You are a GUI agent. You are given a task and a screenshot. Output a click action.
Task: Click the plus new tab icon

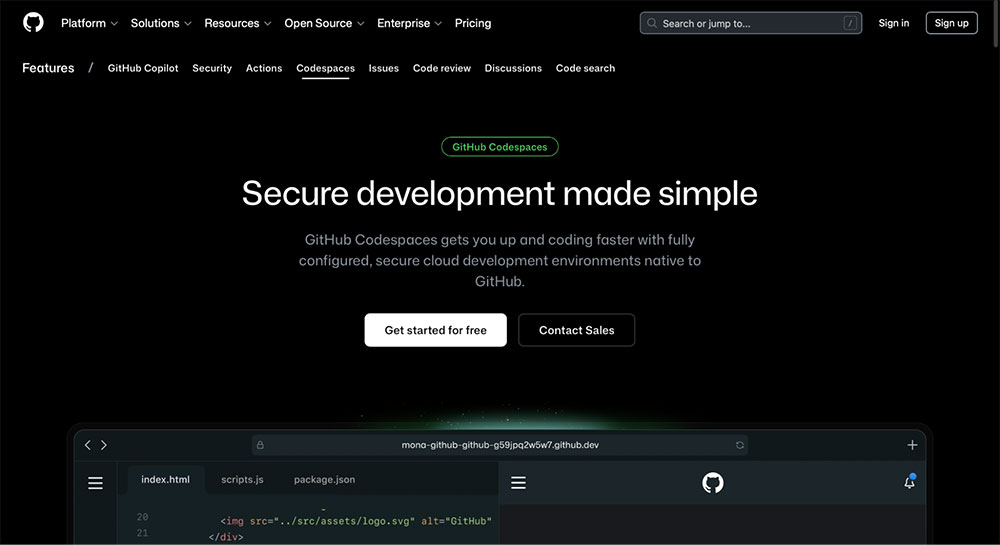click(912, 445)
